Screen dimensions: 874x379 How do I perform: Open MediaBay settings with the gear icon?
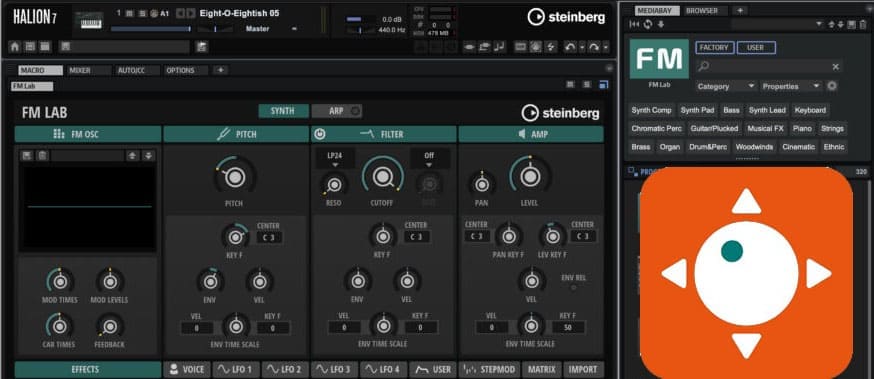(x=832, y=86)
